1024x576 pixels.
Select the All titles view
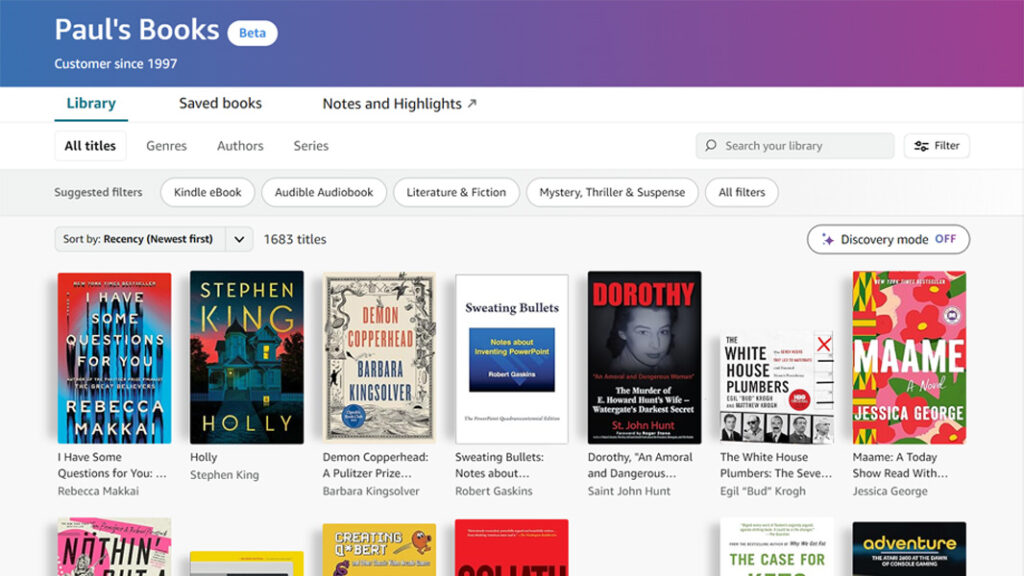coord(90,146)
